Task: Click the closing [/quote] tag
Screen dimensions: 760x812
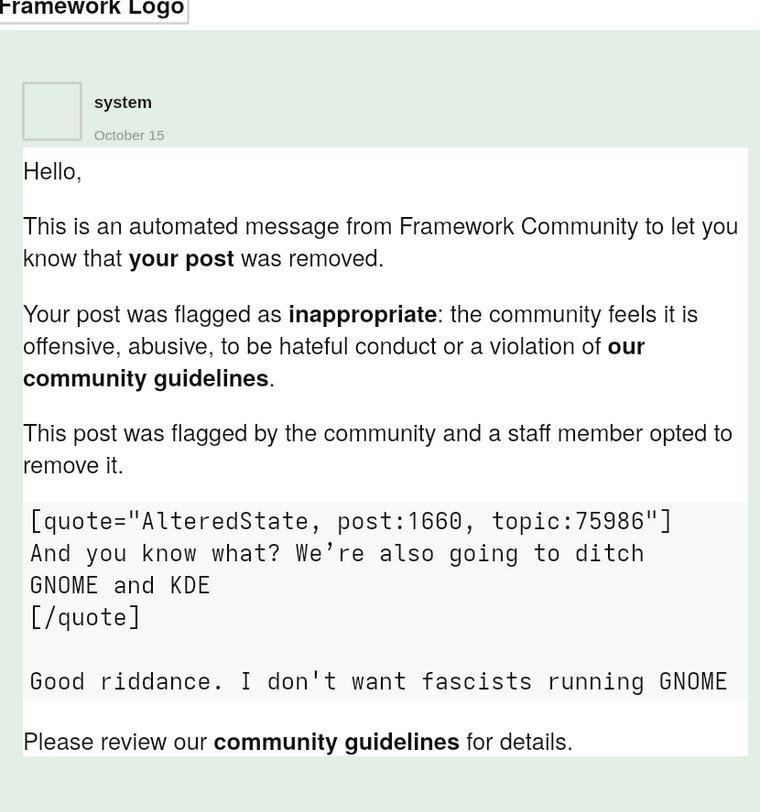Action: 85,617
